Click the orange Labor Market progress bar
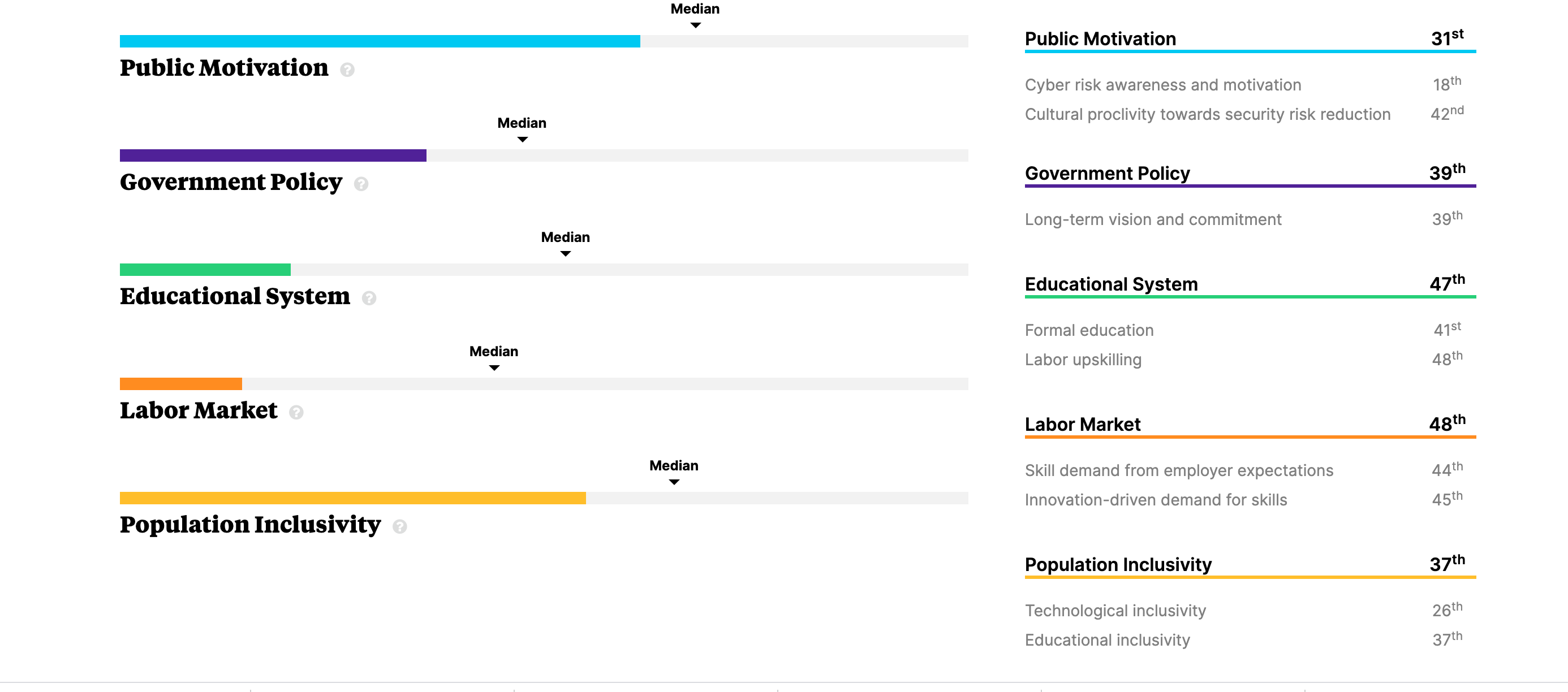 pyautogui.click(x=181, y=384)
